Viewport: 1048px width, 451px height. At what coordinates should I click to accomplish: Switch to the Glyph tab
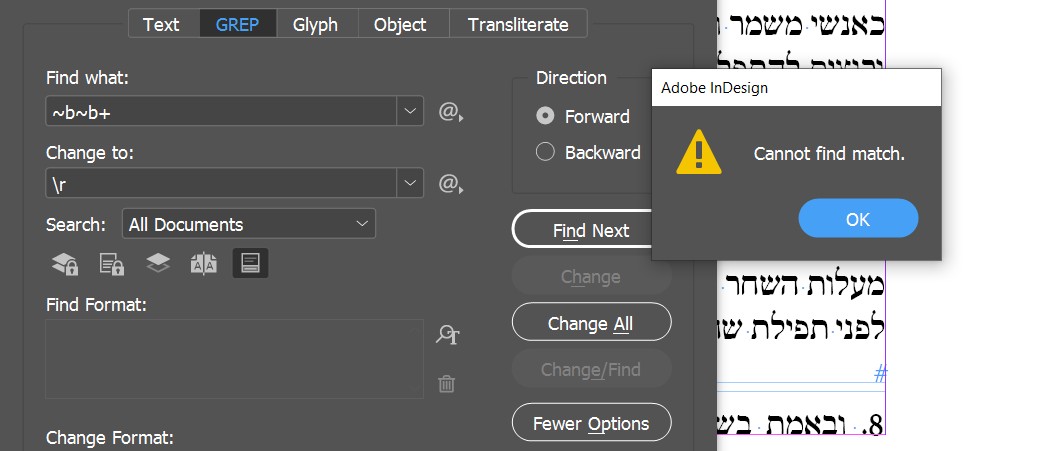315,24
